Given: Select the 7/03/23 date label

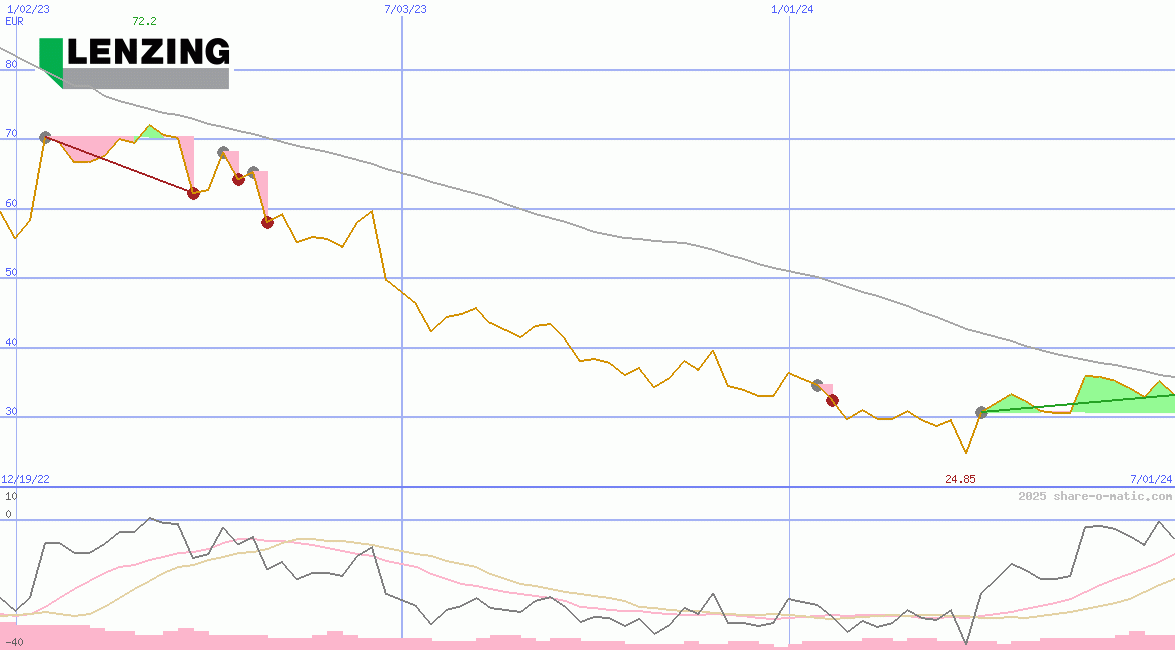Looking at the screenshot, I should pyautogui.click(x=405, y=9).
